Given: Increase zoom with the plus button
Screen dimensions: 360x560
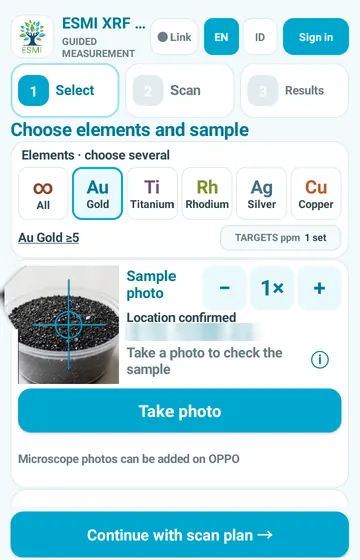Looking at the screenshot, I should click(319, 288).
